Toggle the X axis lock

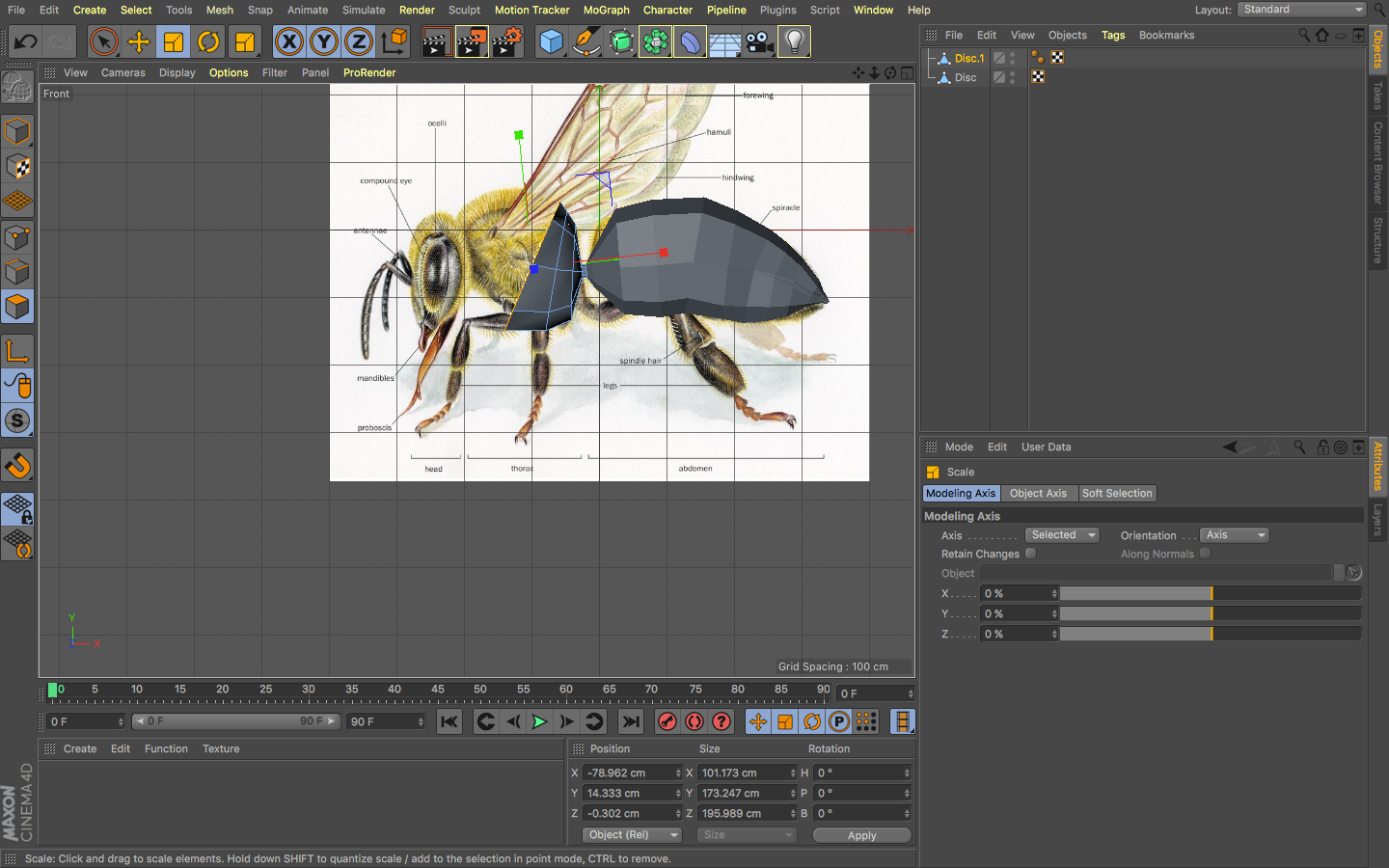tap(288, 42)
